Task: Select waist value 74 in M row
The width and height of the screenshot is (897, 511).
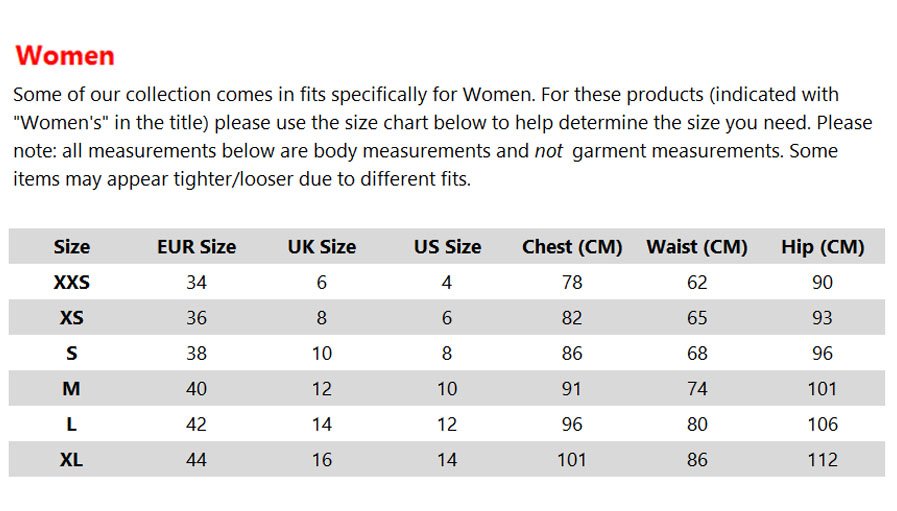Action: click(697, 389)
